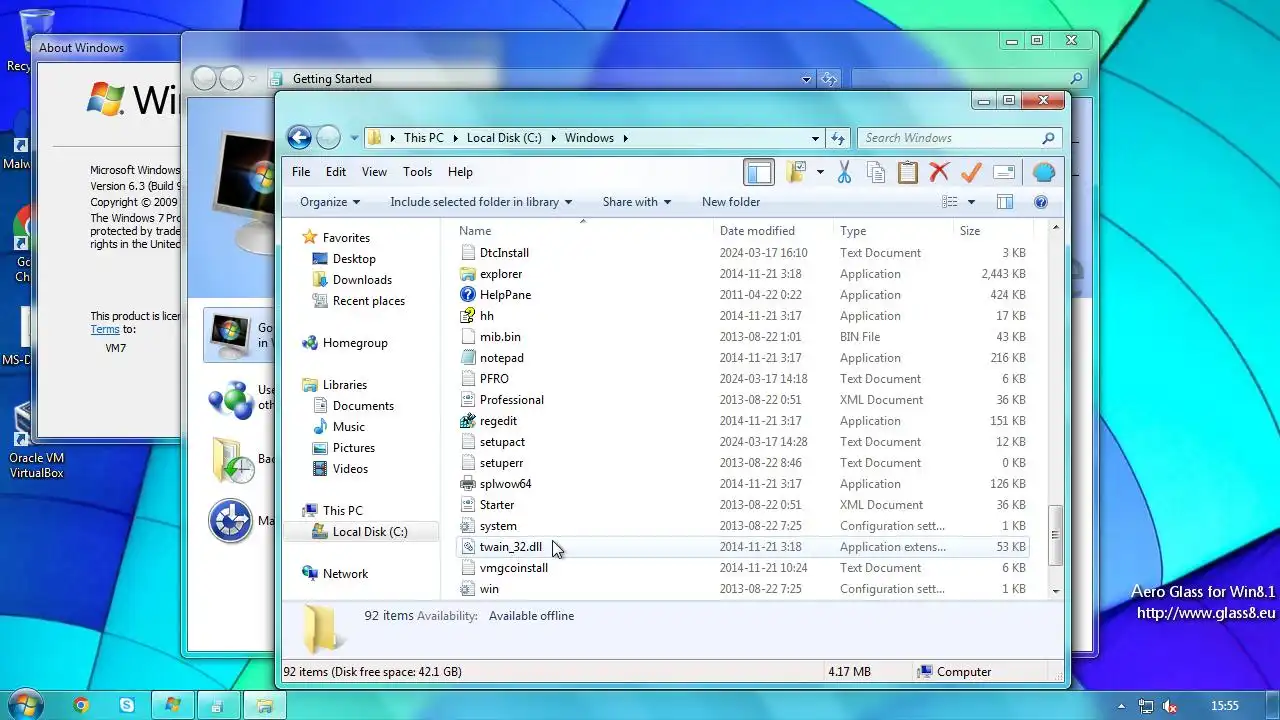The height and width of the screenshot is (720, 1280).
Task: Open the Edit menu
Action: coord(336,172)
